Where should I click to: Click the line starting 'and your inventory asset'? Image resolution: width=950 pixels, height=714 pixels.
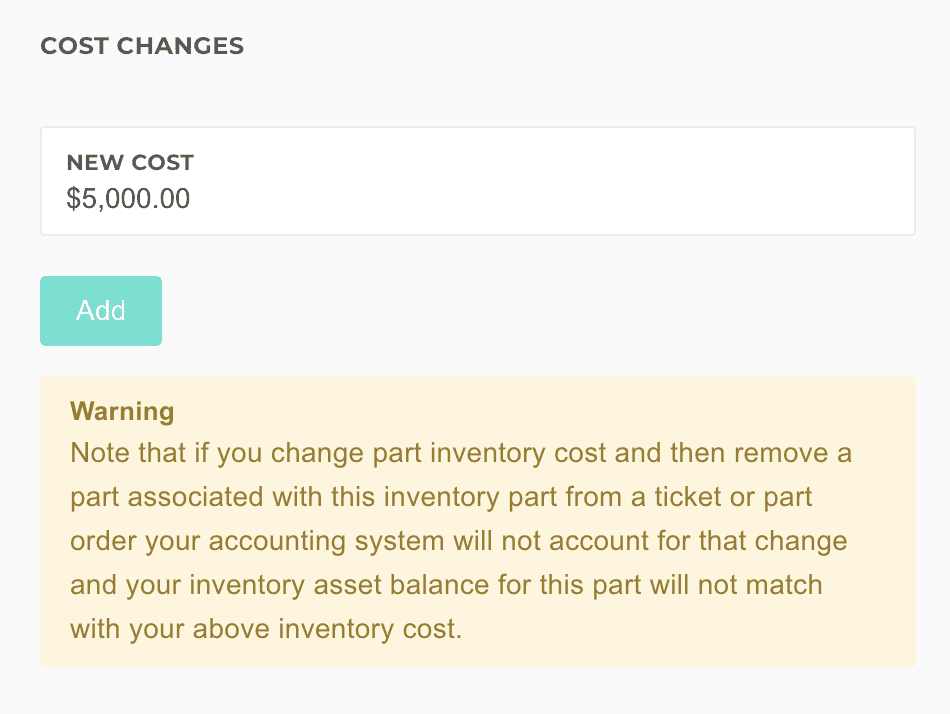pos(446,586)
